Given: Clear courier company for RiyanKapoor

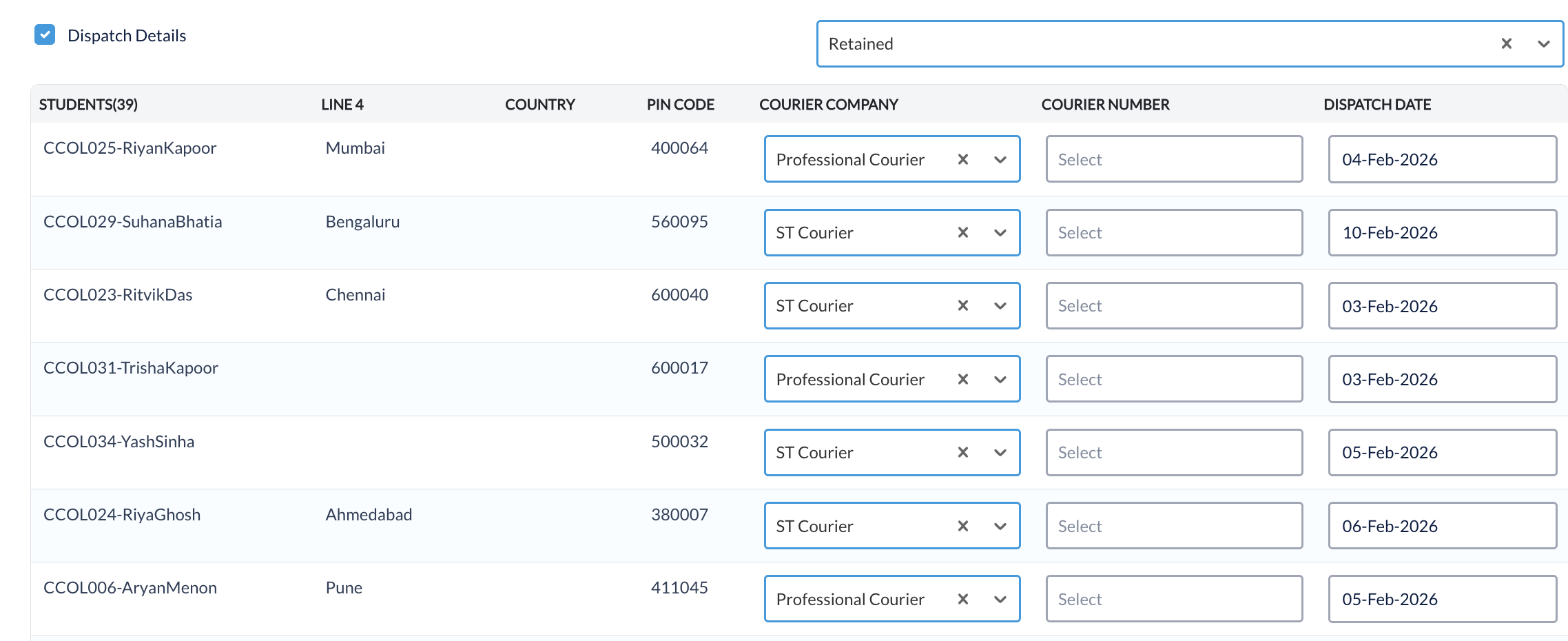Looking at the screenshot, I should [962, 159].
